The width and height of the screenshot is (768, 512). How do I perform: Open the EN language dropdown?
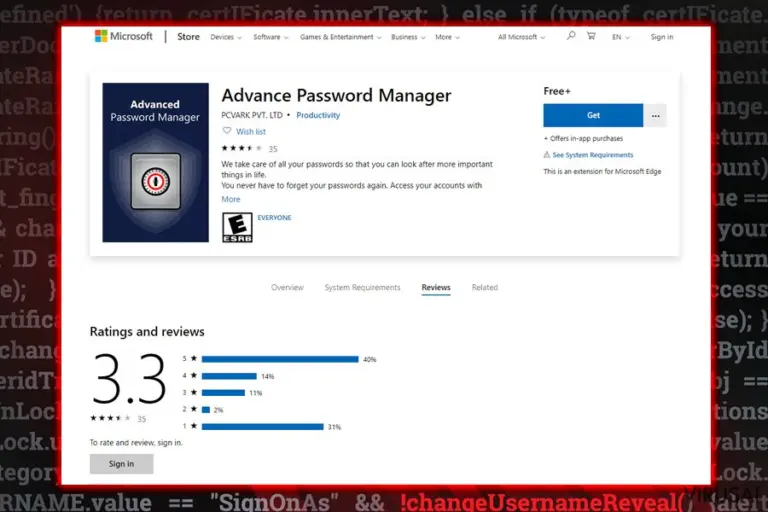(x=621, y=37)
